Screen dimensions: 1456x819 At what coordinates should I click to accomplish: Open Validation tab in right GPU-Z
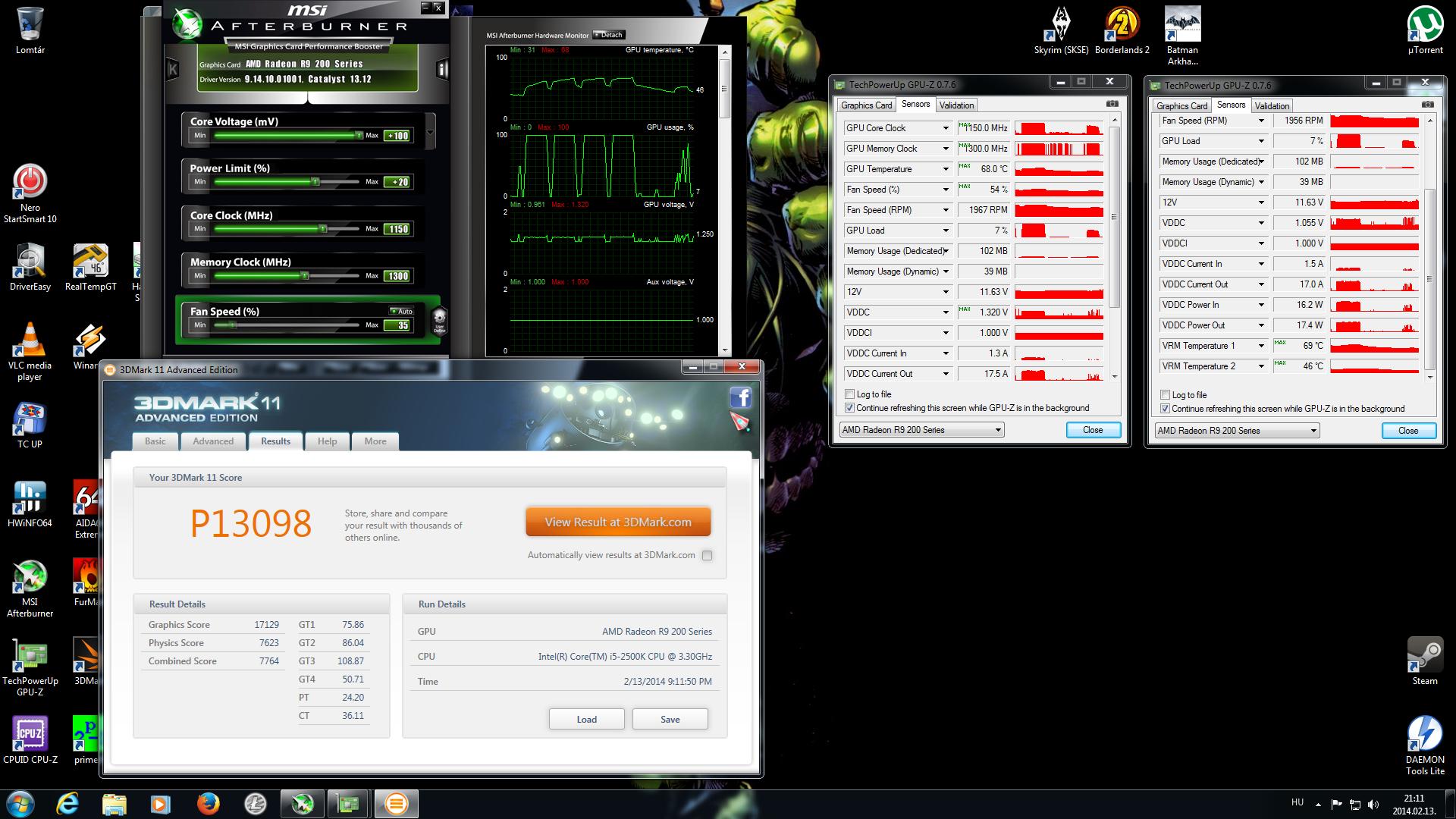coord(1272,106)
